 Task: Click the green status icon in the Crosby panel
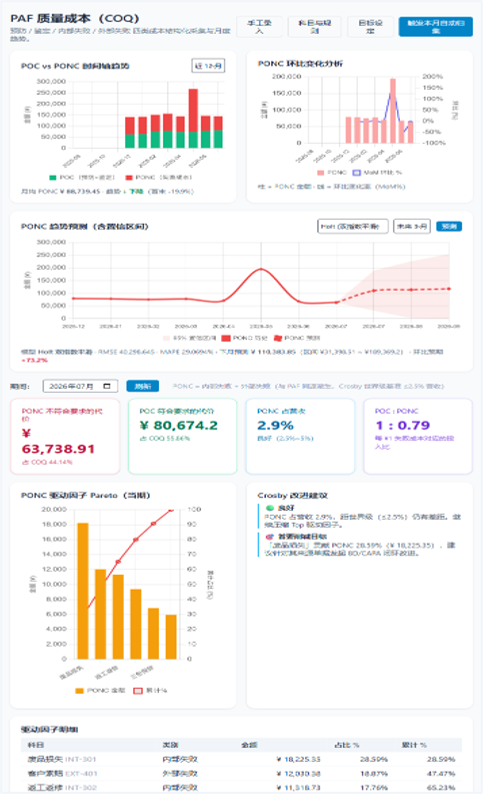point(270,508)
